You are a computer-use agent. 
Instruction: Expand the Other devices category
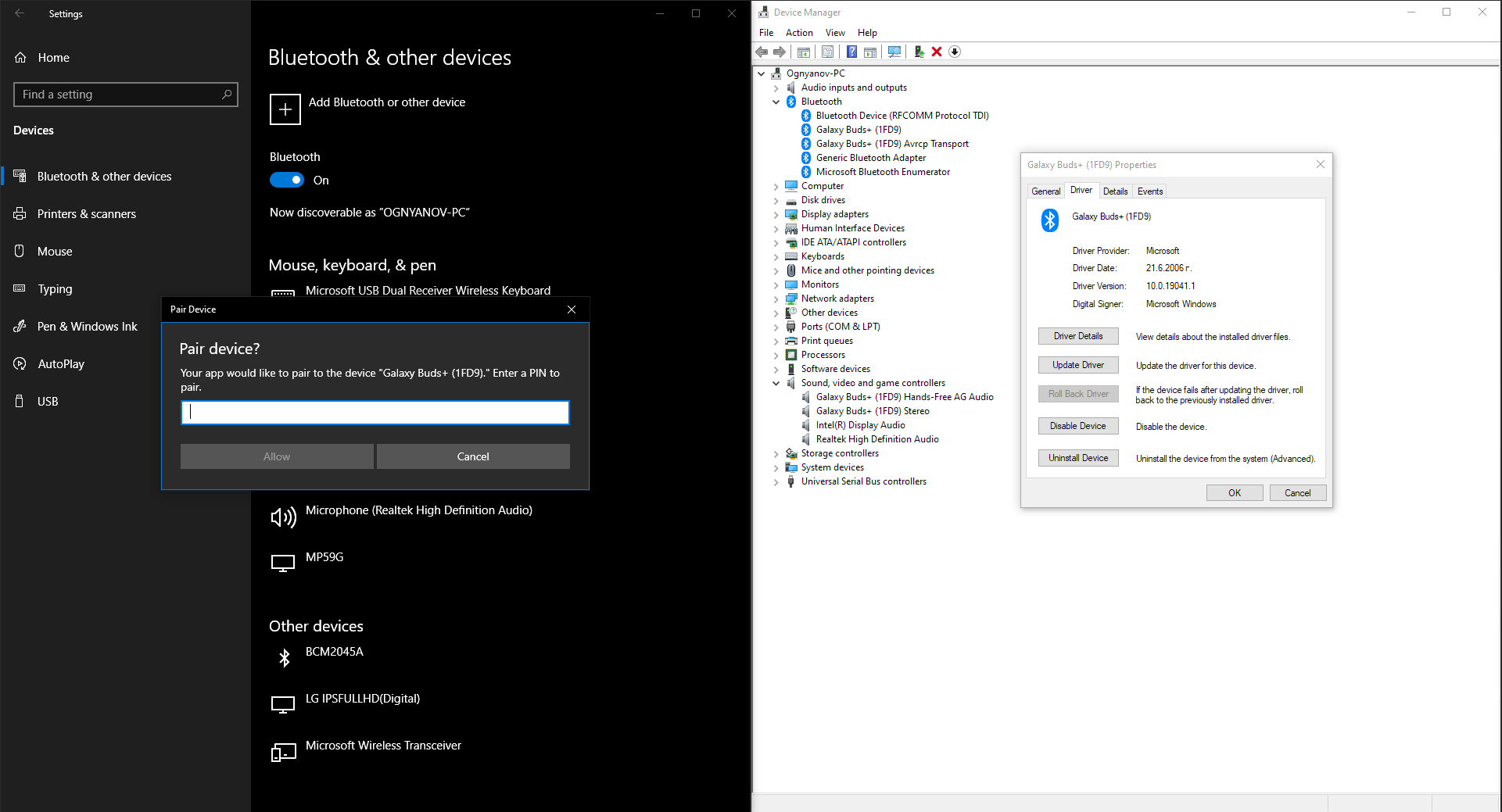(x=776, y=313)
